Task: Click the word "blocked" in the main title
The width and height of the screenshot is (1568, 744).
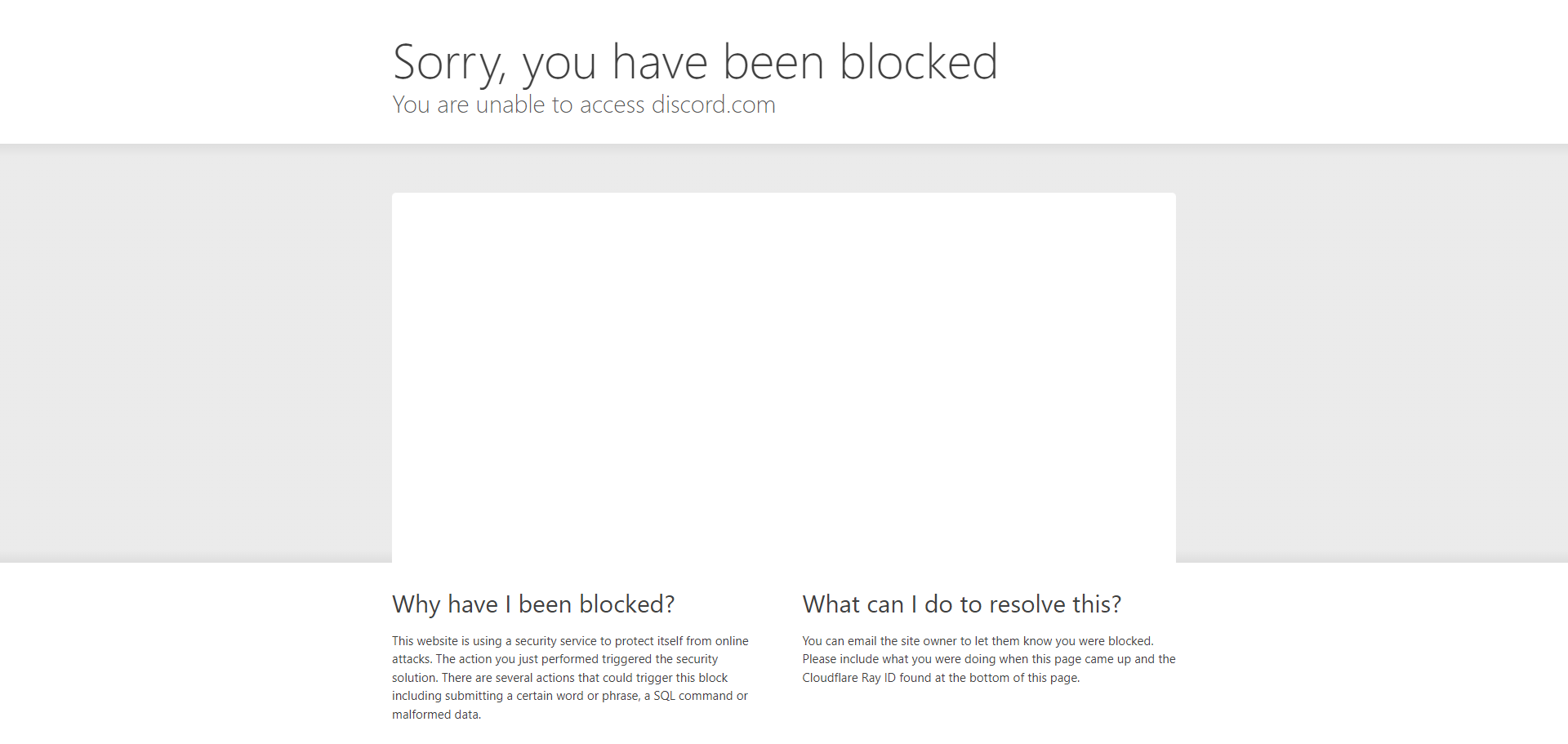Action: pos(918,62)
